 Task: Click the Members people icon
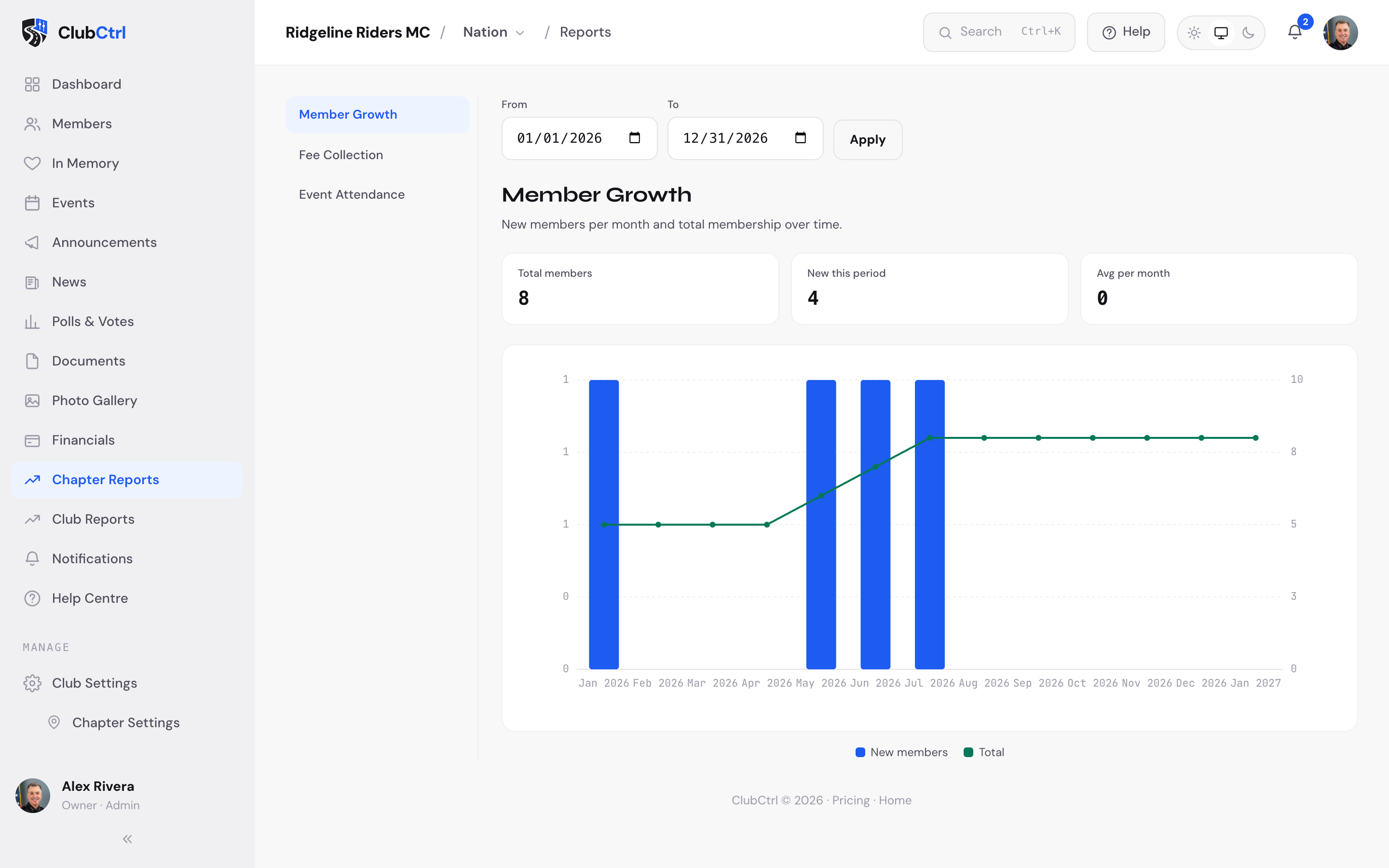coord(32,124)
